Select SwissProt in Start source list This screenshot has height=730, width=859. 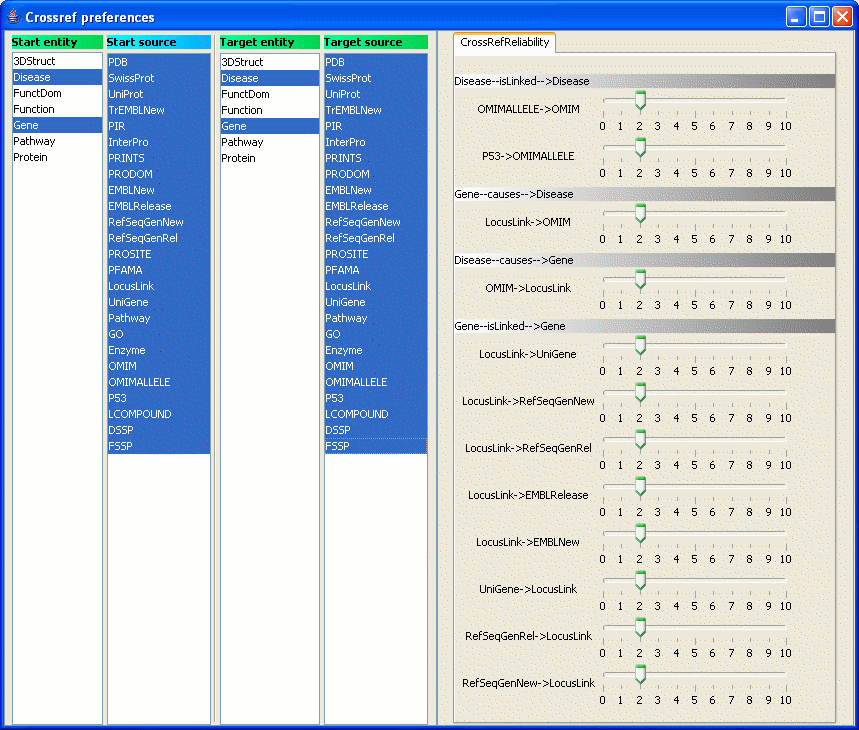[x=159, y=78]
